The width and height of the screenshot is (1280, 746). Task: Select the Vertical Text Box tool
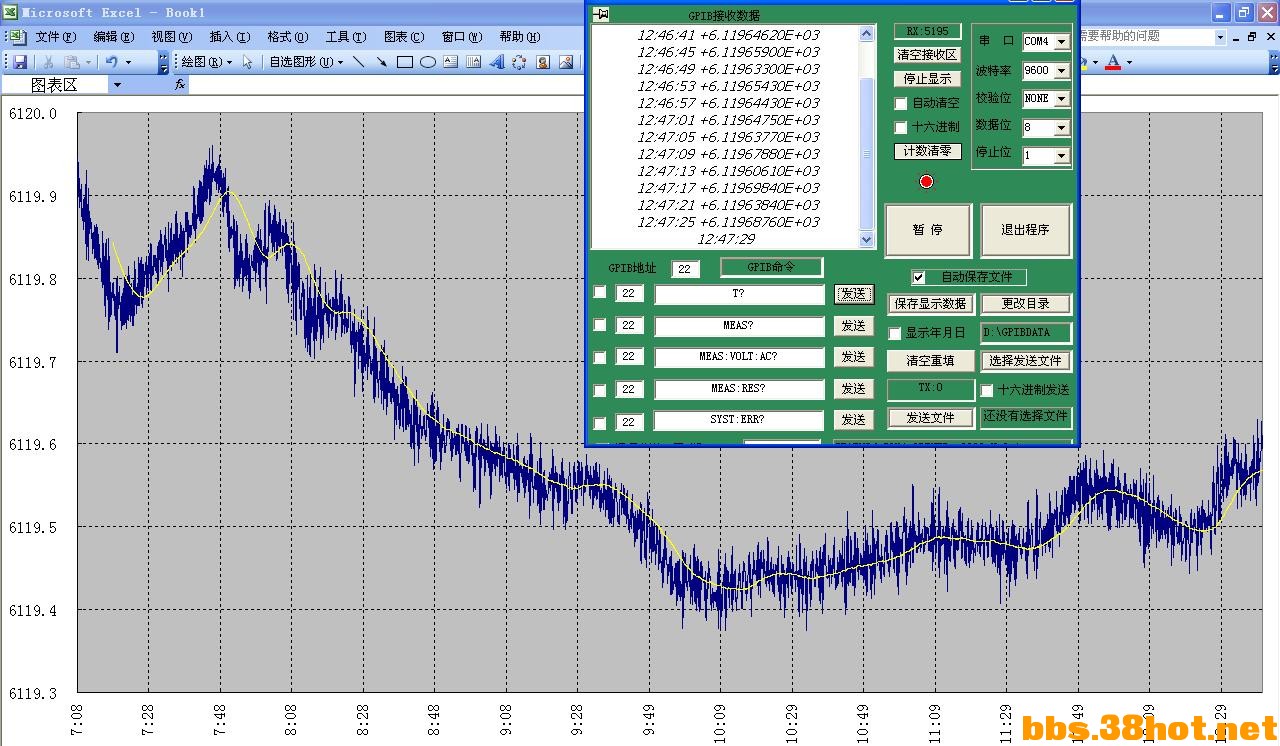(473, 62)
